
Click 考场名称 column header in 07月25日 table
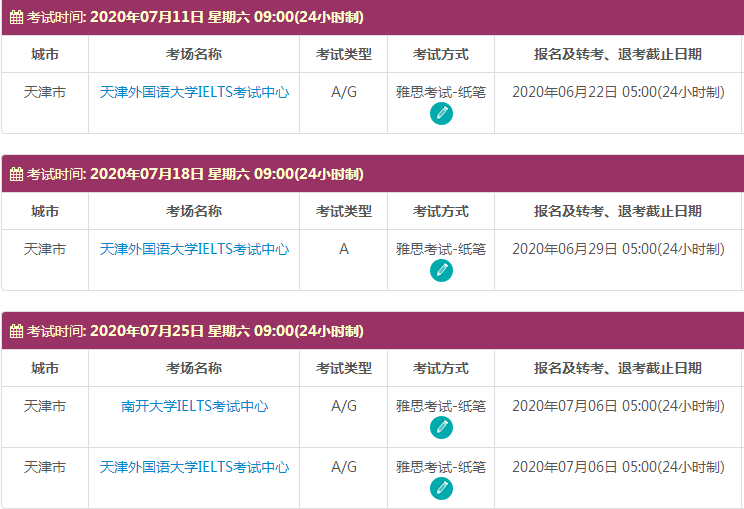(x=194, y=368)
